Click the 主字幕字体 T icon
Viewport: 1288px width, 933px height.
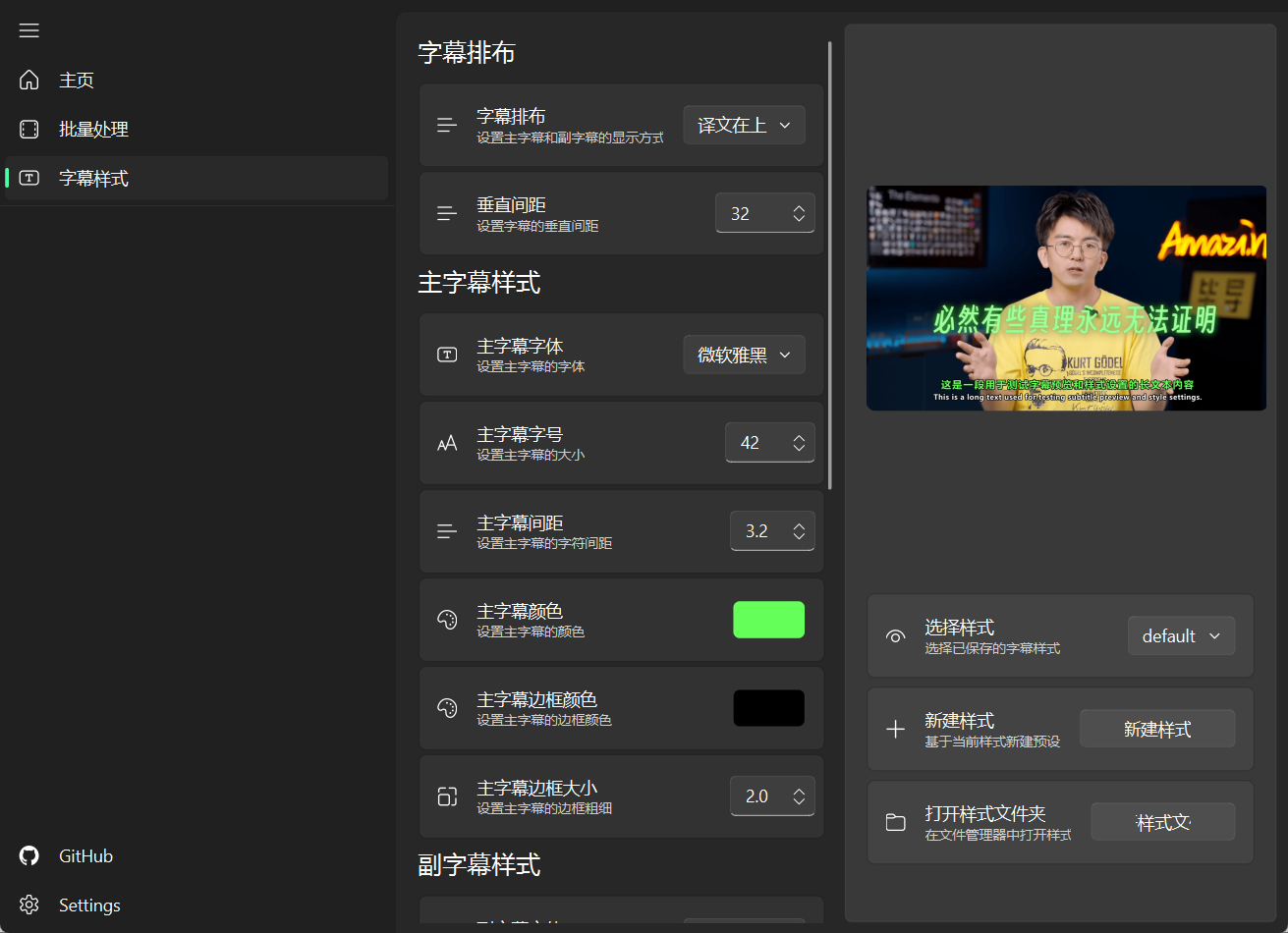[447, 354]
